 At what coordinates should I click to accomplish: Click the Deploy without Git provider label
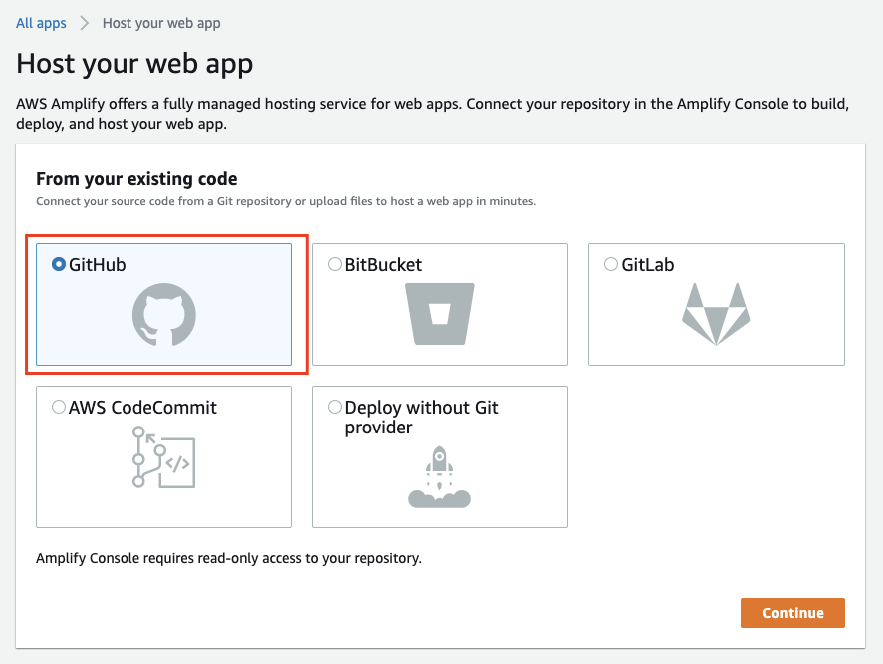[421, 417]
